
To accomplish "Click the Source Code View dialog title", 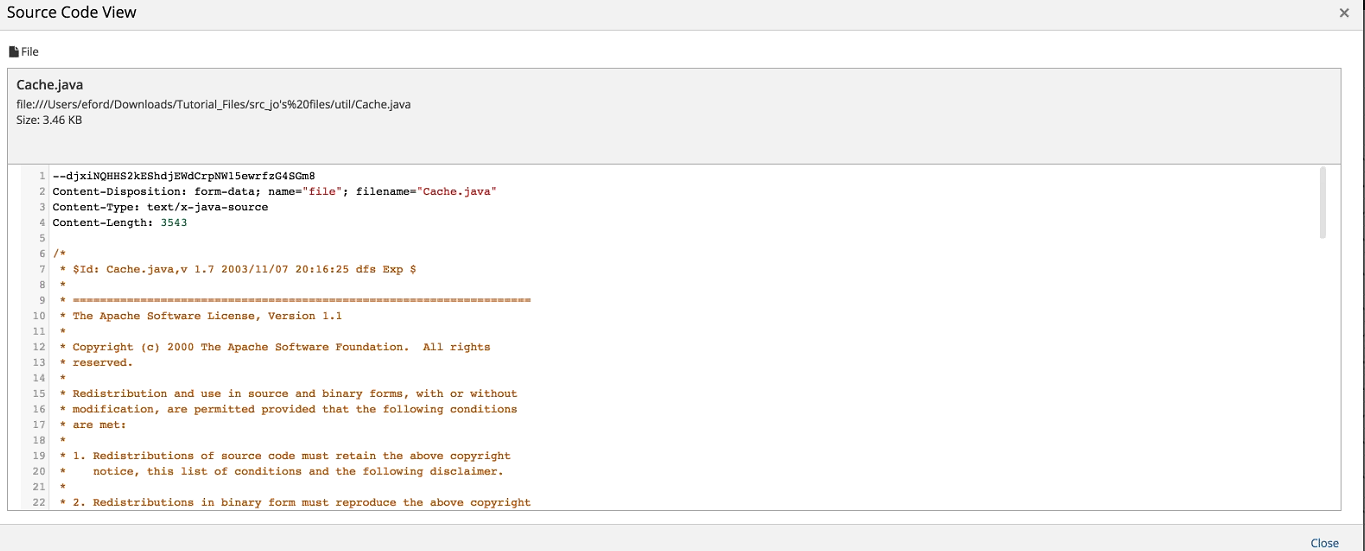I will pyautogui.click(x=72, y=13).
